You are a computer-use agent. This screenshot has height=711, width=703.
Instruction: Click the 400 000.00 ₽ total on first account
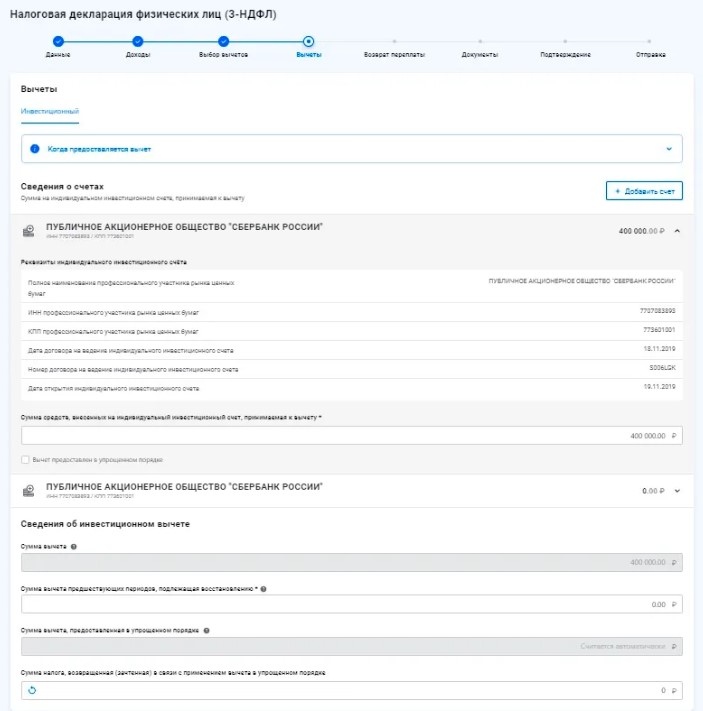(x=641, y=231)
